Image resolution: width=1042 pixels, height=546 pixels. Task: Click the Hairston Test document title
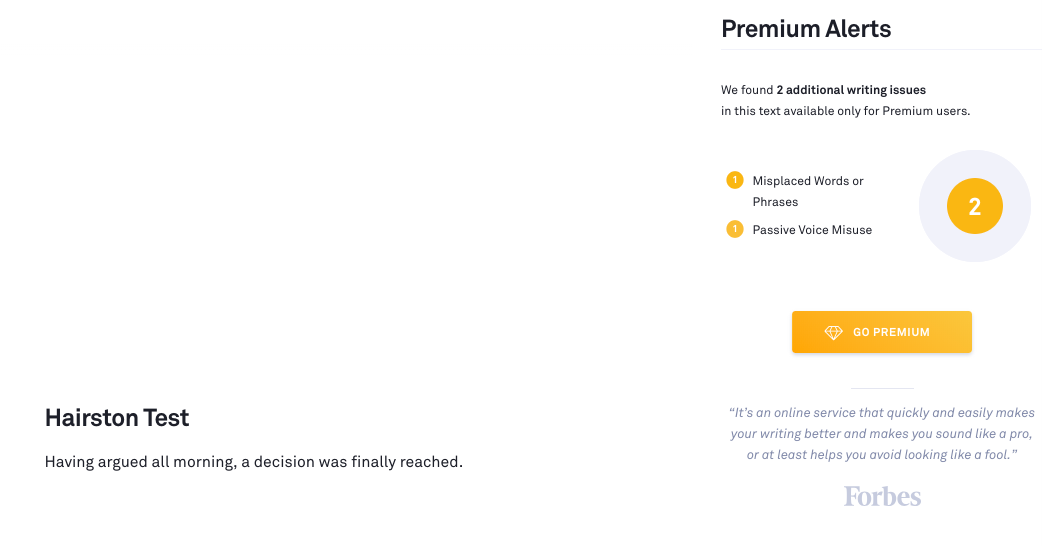[117, 418]
